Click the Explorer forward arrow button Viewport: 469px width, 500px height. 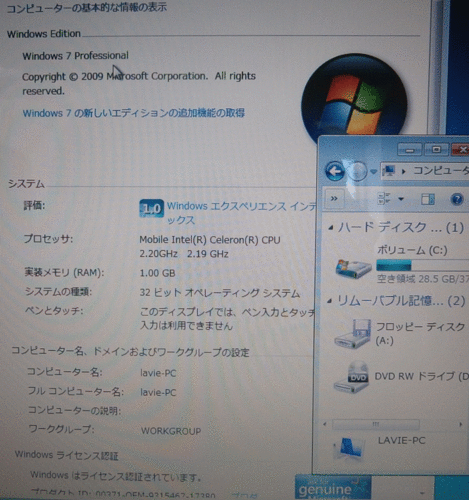pos(357,171)
